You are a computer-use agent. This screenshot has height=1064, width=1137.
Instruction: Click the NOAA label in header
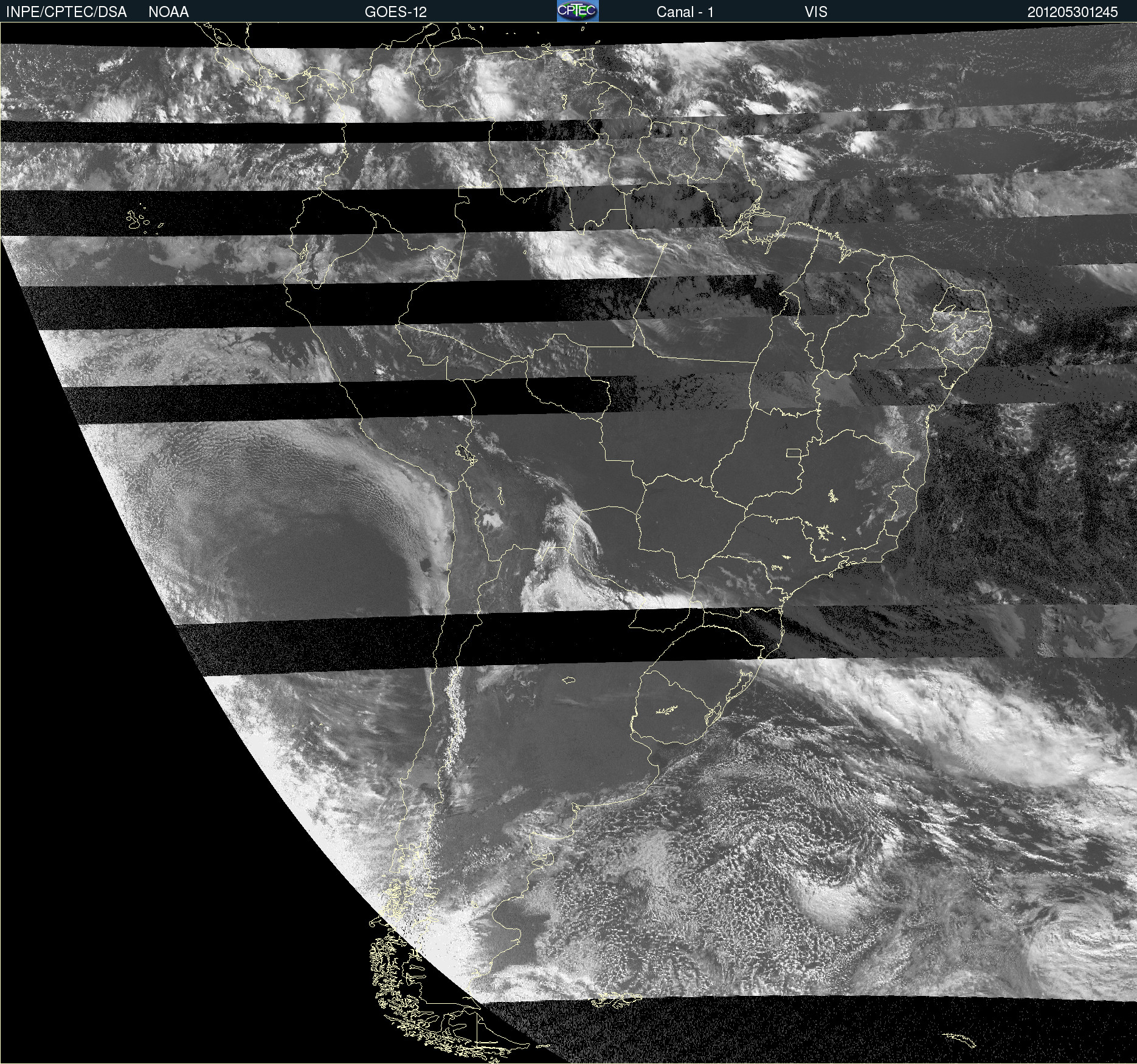168,12
